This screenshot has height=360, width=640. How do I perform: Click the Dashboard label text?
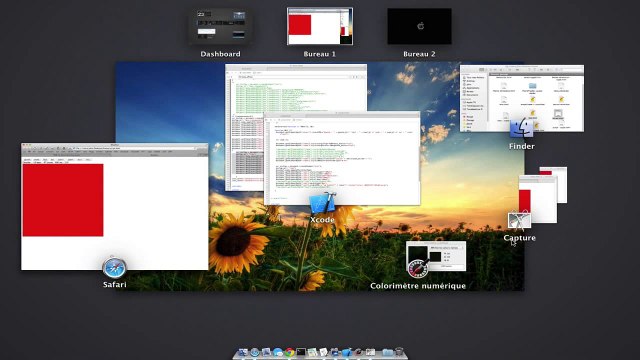[220, 54]
